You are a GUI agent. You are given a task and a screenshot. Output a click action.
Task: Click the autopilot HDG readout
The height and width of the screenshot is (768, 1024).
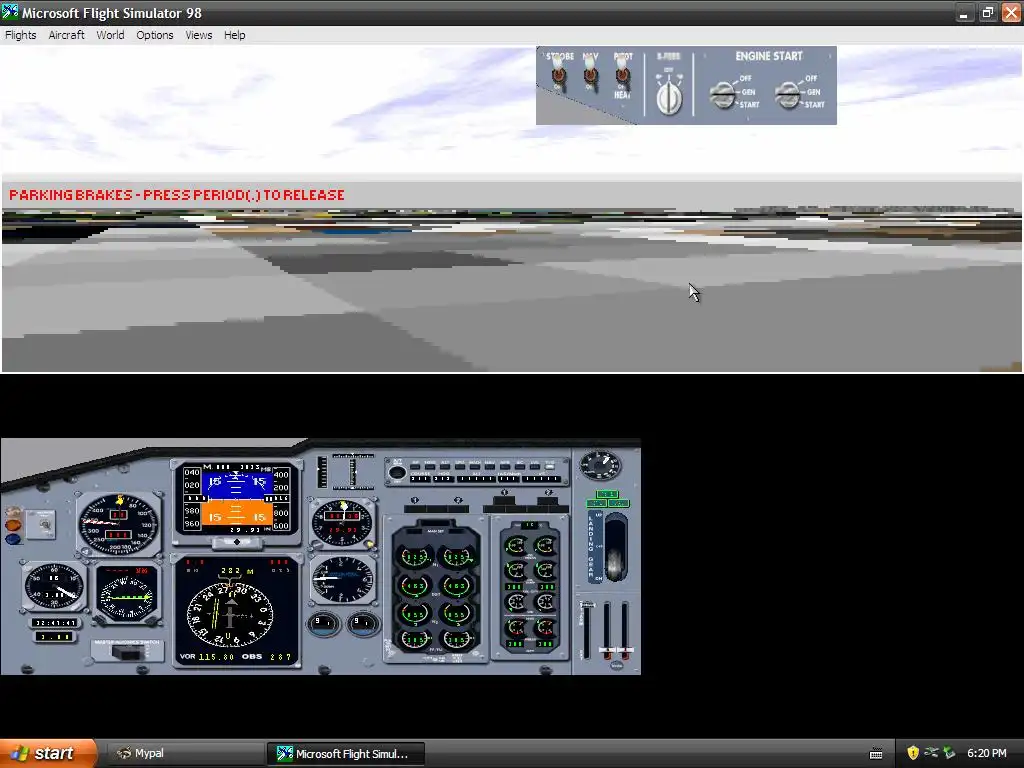tap(444, 479)
